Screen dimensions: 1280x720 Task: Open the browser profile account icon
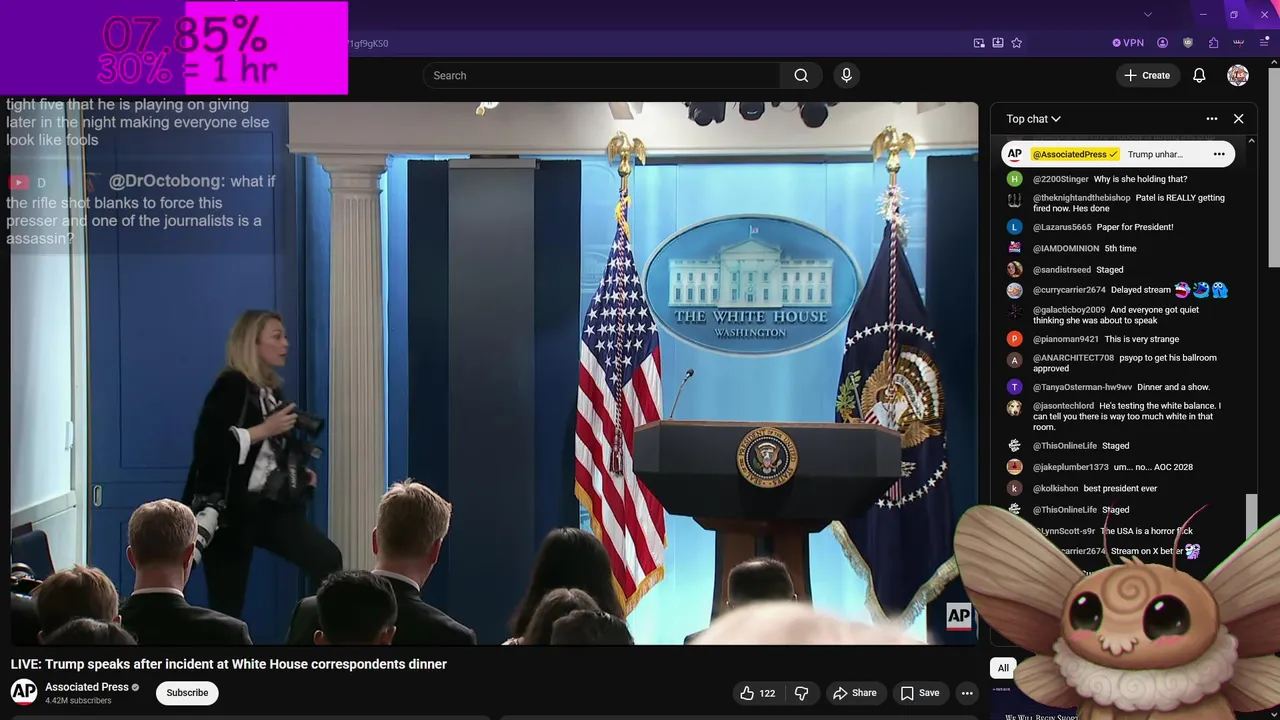pyautogui.click(x=1162, y=43)
